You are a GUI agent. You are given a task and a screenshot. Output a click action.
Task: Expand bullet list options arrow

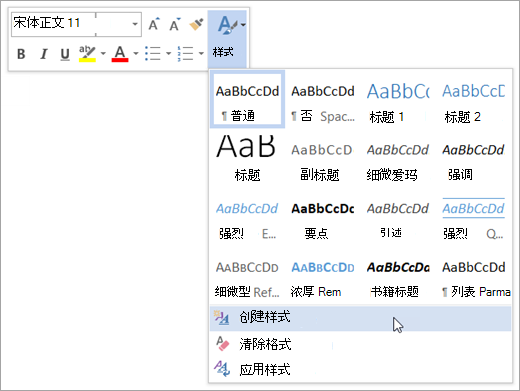pos(168,53)
